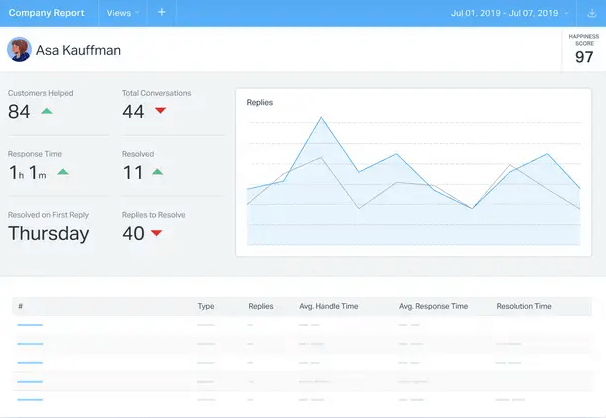The image size is (606, 418).
Task: Click the # column header
Action: point(20,306)
